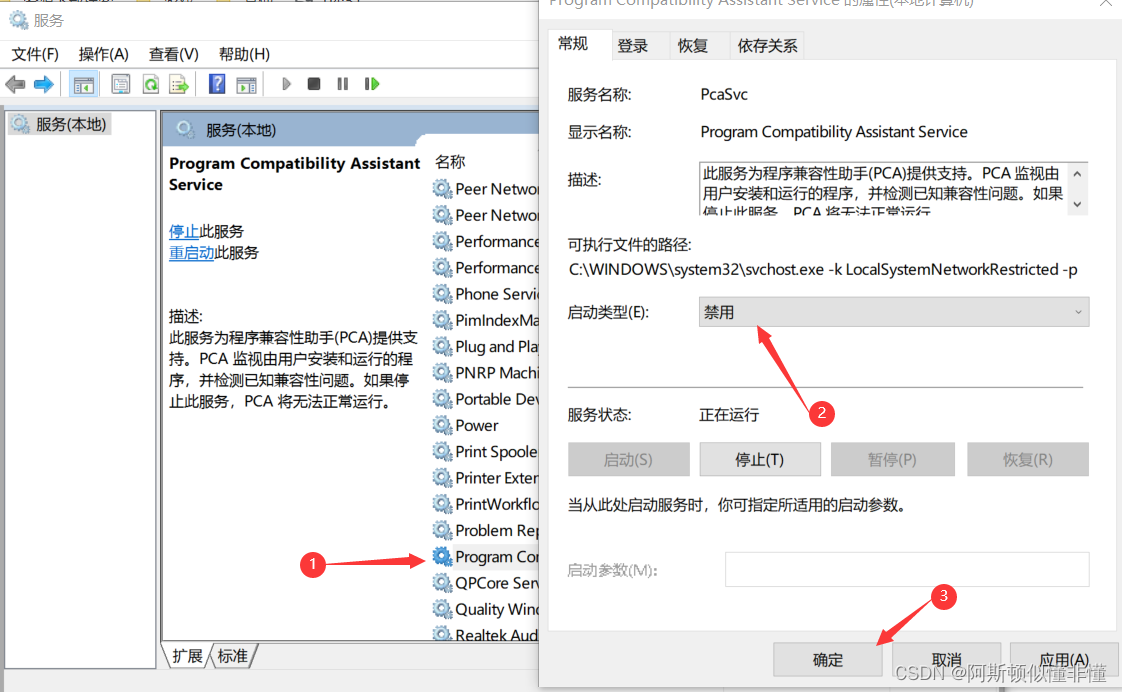Viewport: 1122px width, 692px height.
Task: Click the 启动参数(M) input field
Action: [x=907, y=570]
